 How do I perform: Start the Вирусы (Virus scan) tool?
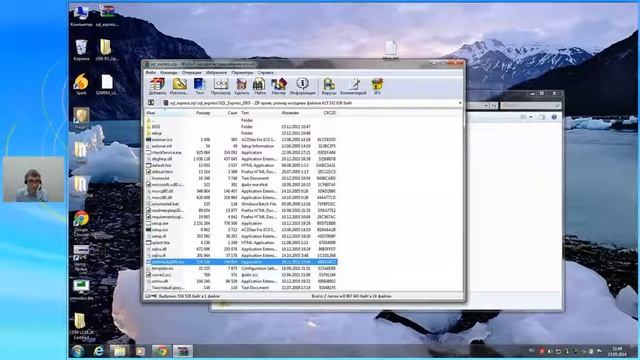click(x=329, y=87)
